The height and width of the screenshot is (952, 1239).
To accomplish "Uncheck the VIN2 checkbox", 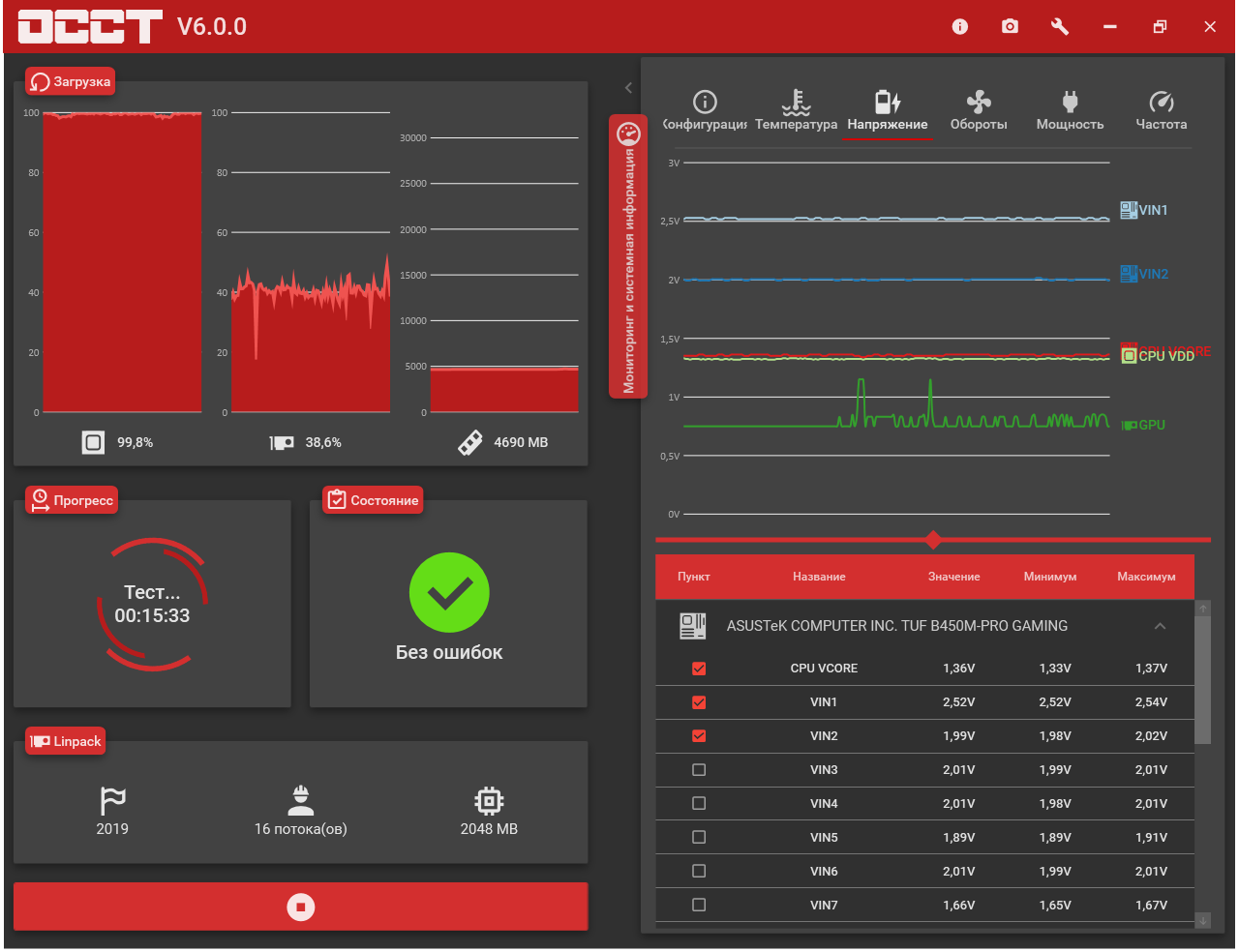I will [699, 736].
